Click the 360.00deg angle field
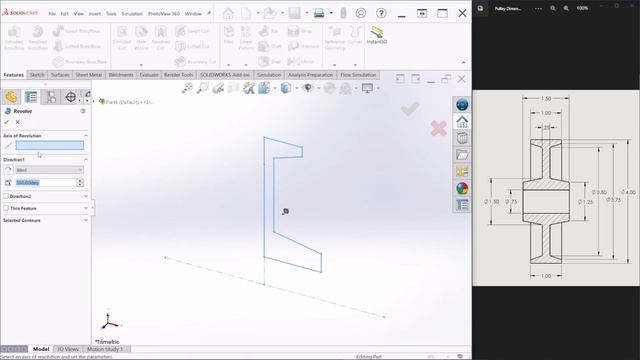Viewport: 640px width, 360px height. [45, 182]
